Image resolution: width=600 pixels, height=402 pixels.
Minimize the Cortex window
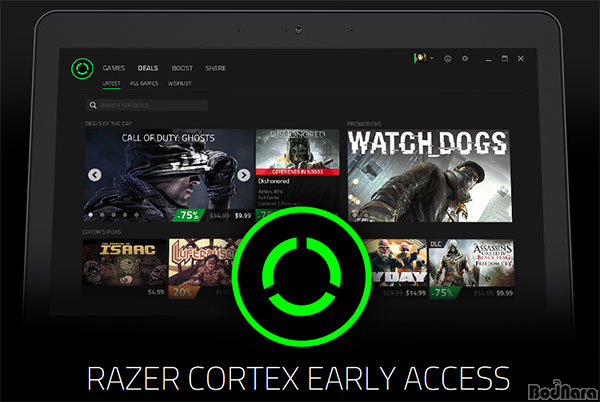pyautogui.click(x=488, y=59)
